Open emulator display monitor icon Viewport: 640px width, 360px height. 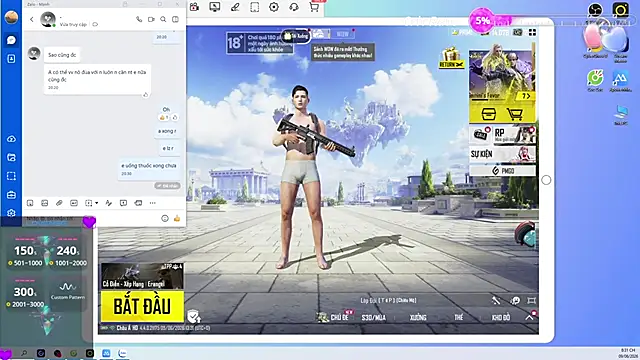214,7
